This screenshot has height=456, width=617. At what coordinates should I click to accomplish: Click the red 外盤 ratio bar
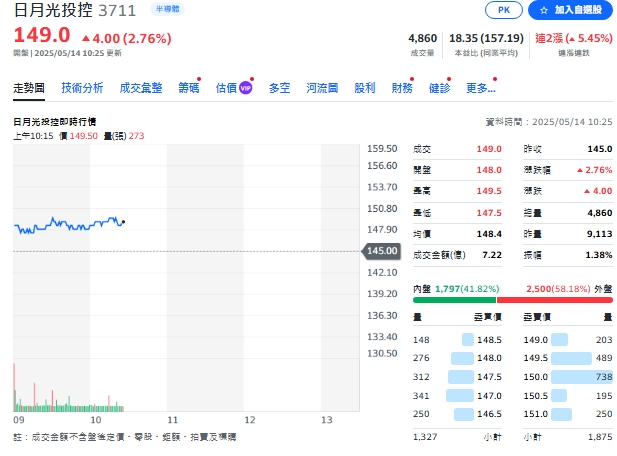[x=555, y=300]
